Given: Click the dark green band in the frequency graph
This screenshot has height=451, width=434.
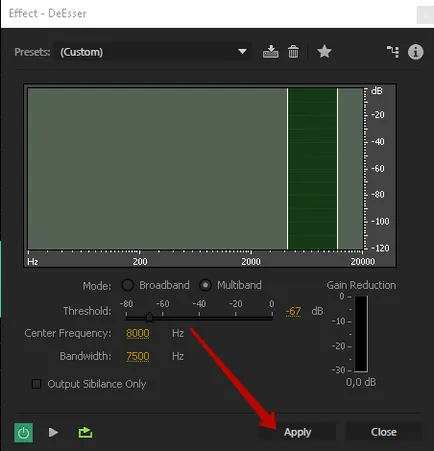Looking at the screenshot, I should point(312,168).
